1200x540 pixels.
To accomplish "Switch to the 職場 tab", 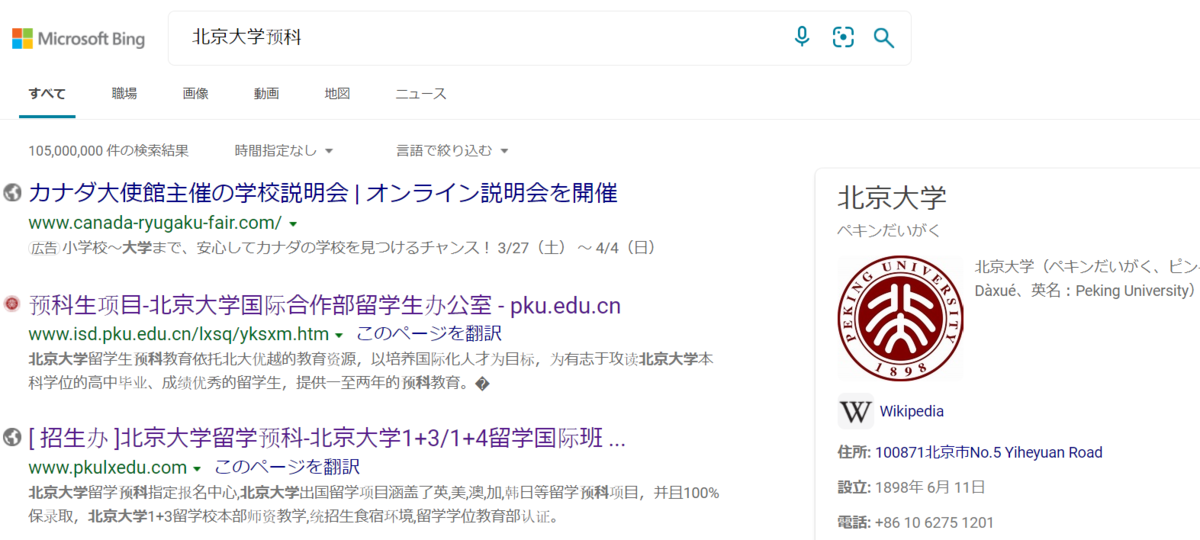I will 125,94.
